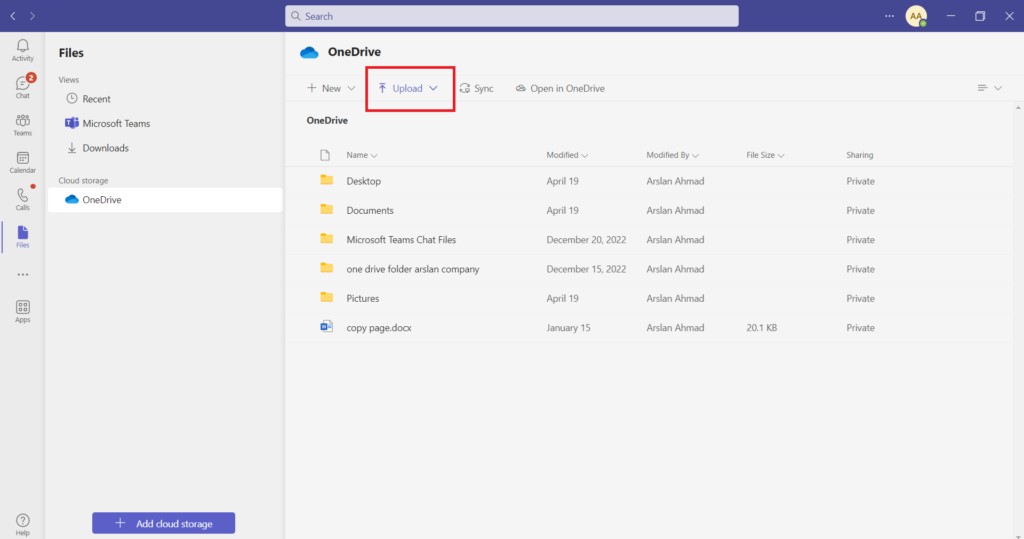Viewport: 1024px width, 539px height.
Task: Open the Activity bell icon
Action: [22, 50]
